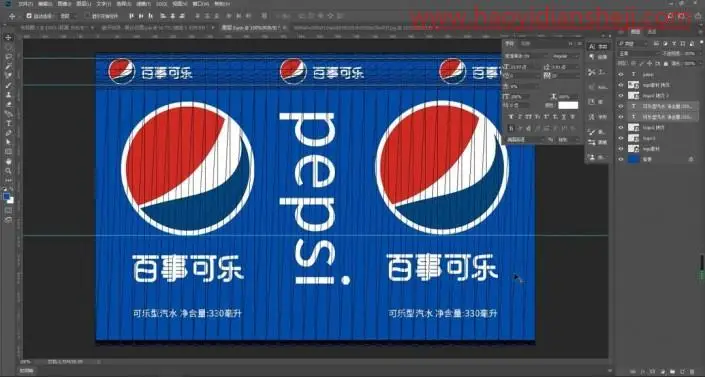Open the 图像 Image menu
Image resolution: width=705 pixels, height=377 pixels.
coord(64,4)
